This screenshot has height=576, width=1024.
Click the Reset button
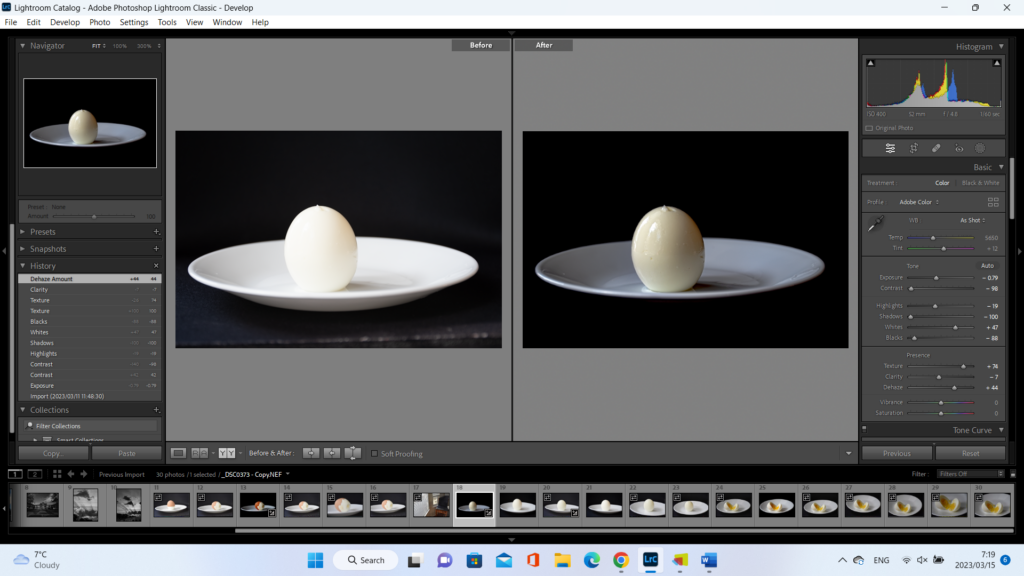tap(970, 453)
